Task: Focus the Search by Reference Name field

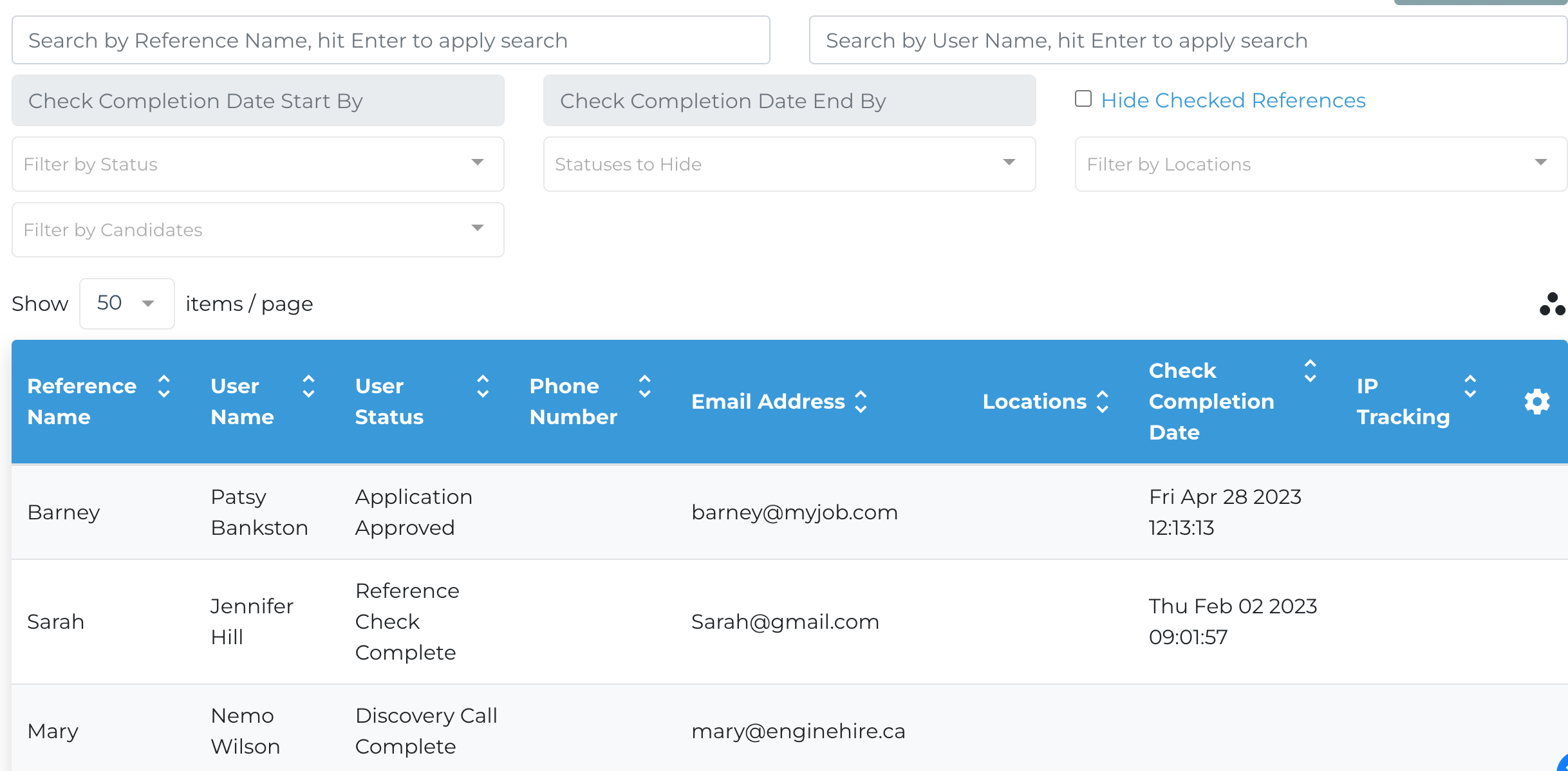Action: 391,41
